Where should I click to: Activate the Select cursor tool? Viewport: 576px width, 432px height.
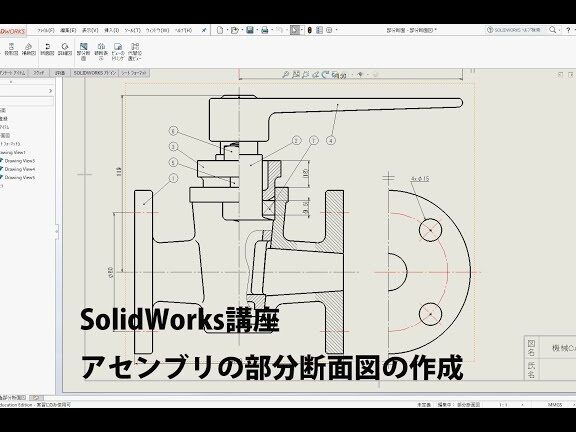pos(295,30)
